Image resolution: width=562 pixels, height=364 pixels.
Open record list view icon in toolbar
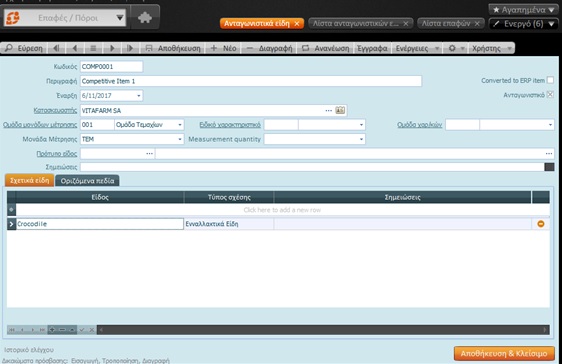(93, 48)
